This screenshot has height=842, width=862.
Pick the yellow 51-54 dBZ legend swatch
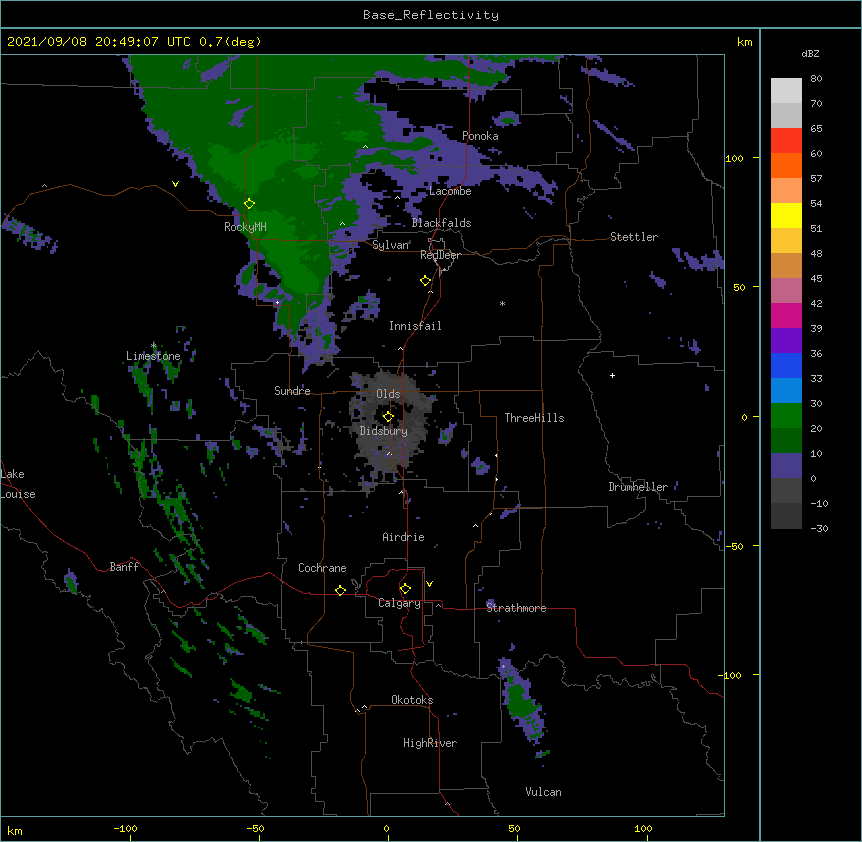786,215
